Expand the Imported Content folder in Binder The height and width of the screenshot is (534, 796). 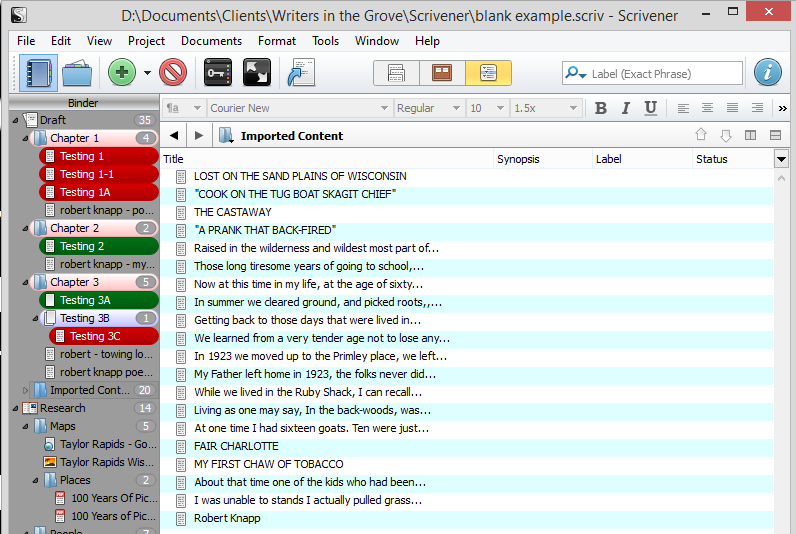(27, 390)
